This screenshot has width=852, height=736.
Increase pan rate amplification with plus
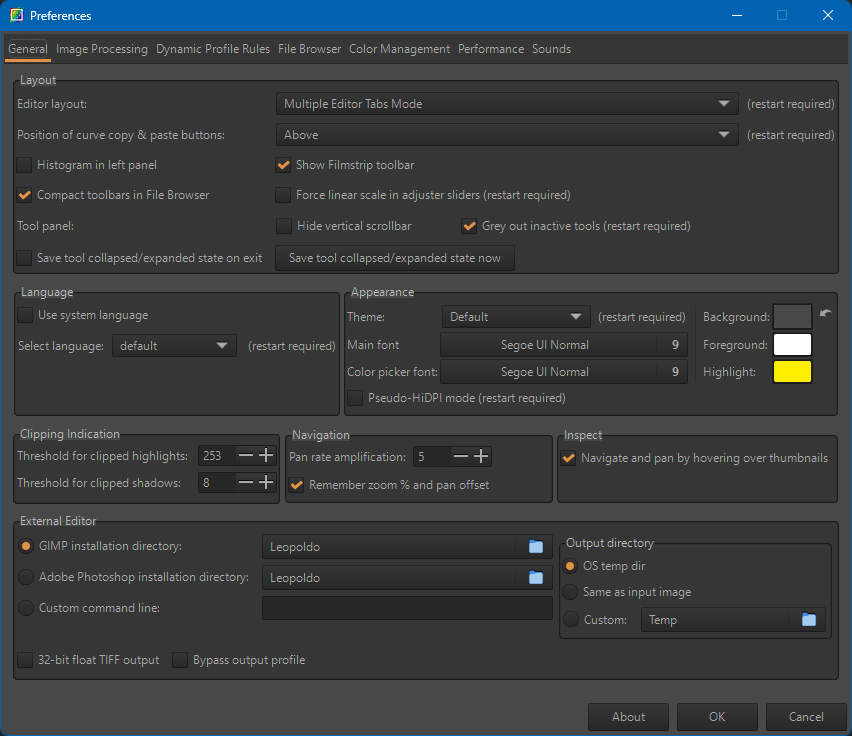pos(481,457)
